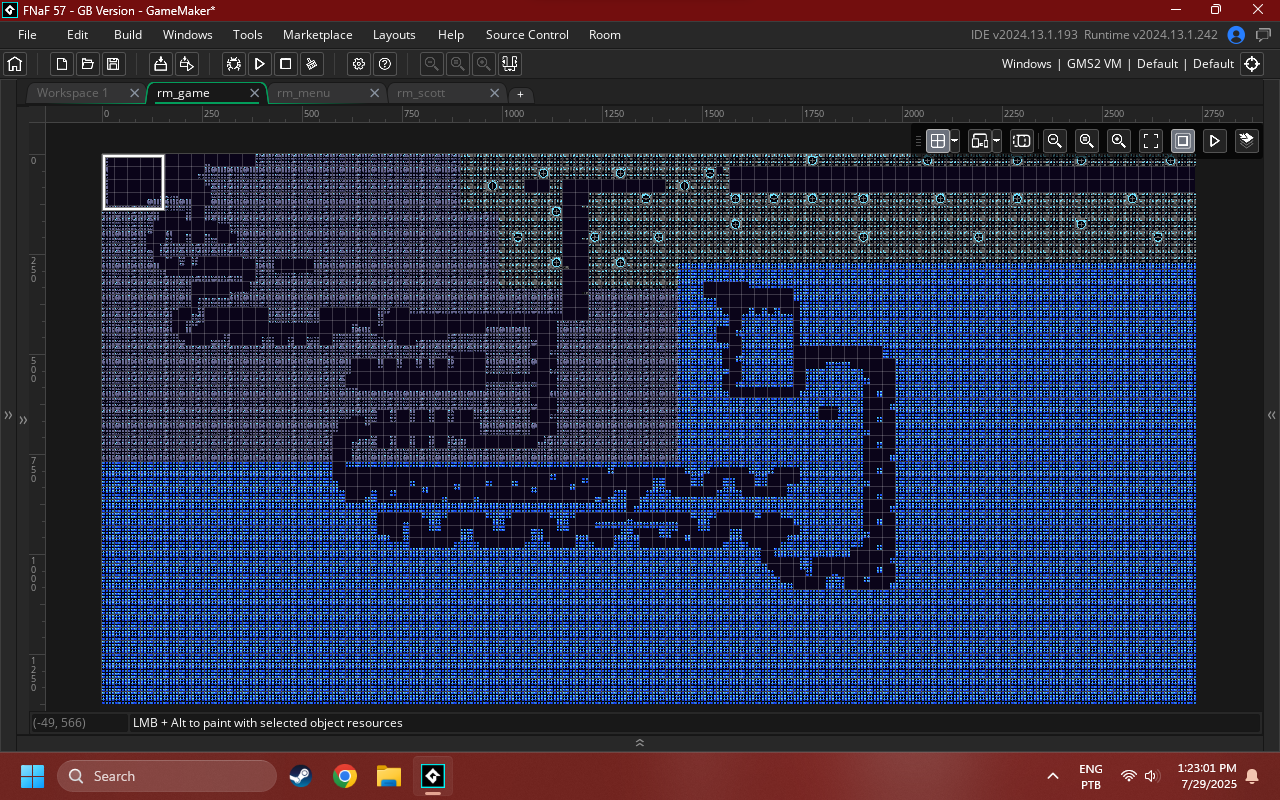Run the game with the play icon
Viewport: 1280px width, 800px height.
[259, 64]
